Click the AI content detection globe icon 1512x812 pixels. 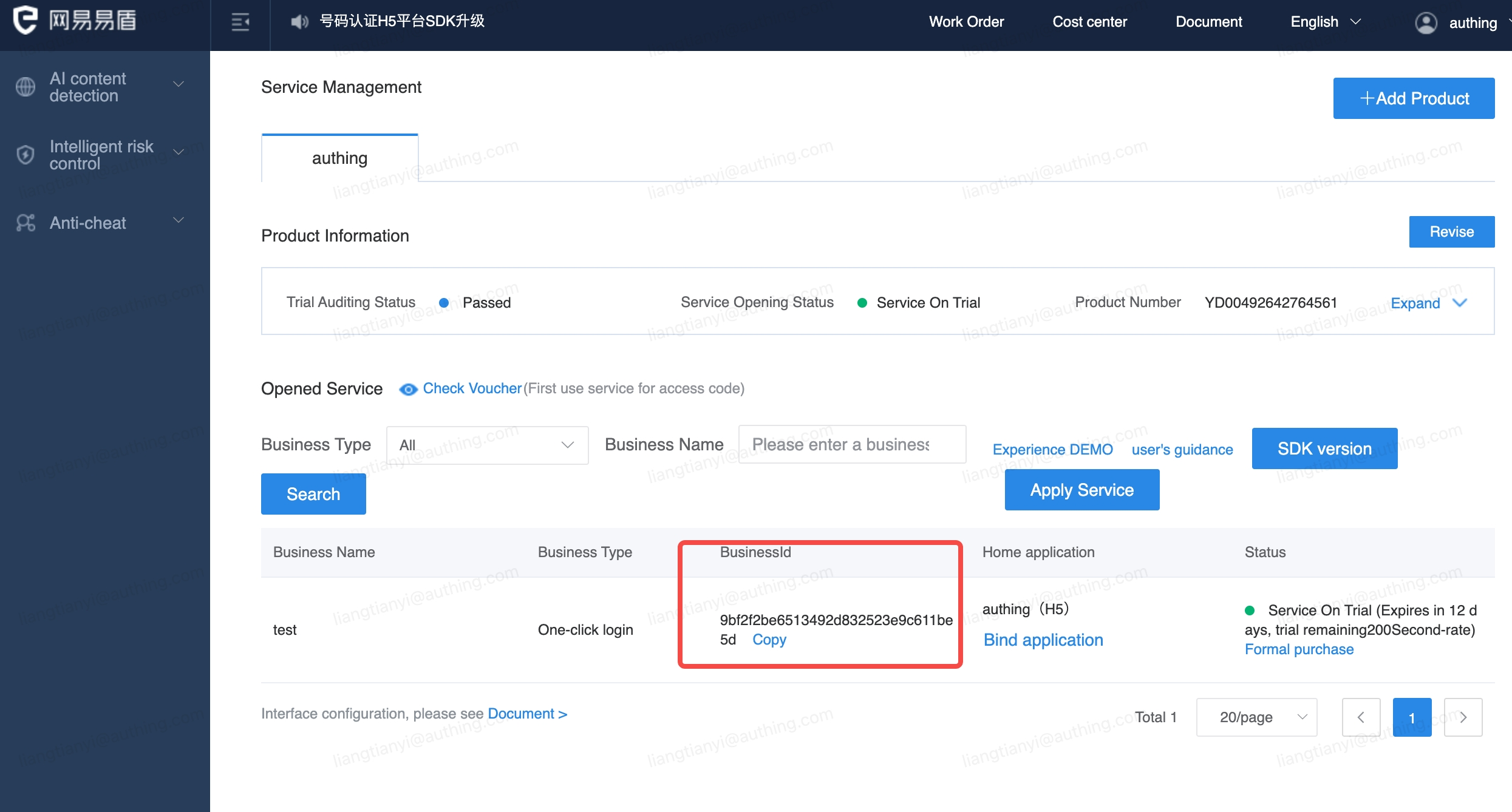pos(26,87)
